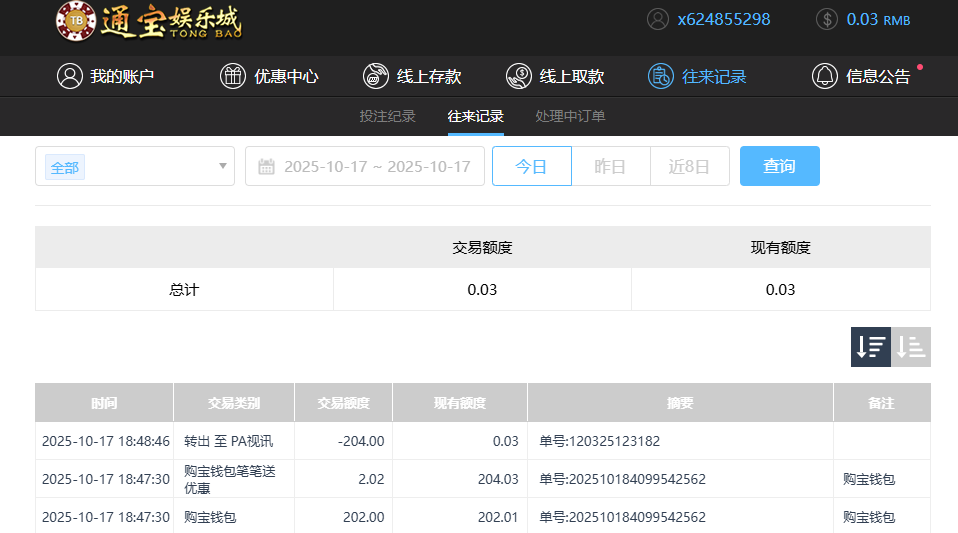Click the 往来记录 records icon in navigation
Image resolution: width=958 pixels, height=533 pixels.
pyautogui.click(x=661, y=76)
